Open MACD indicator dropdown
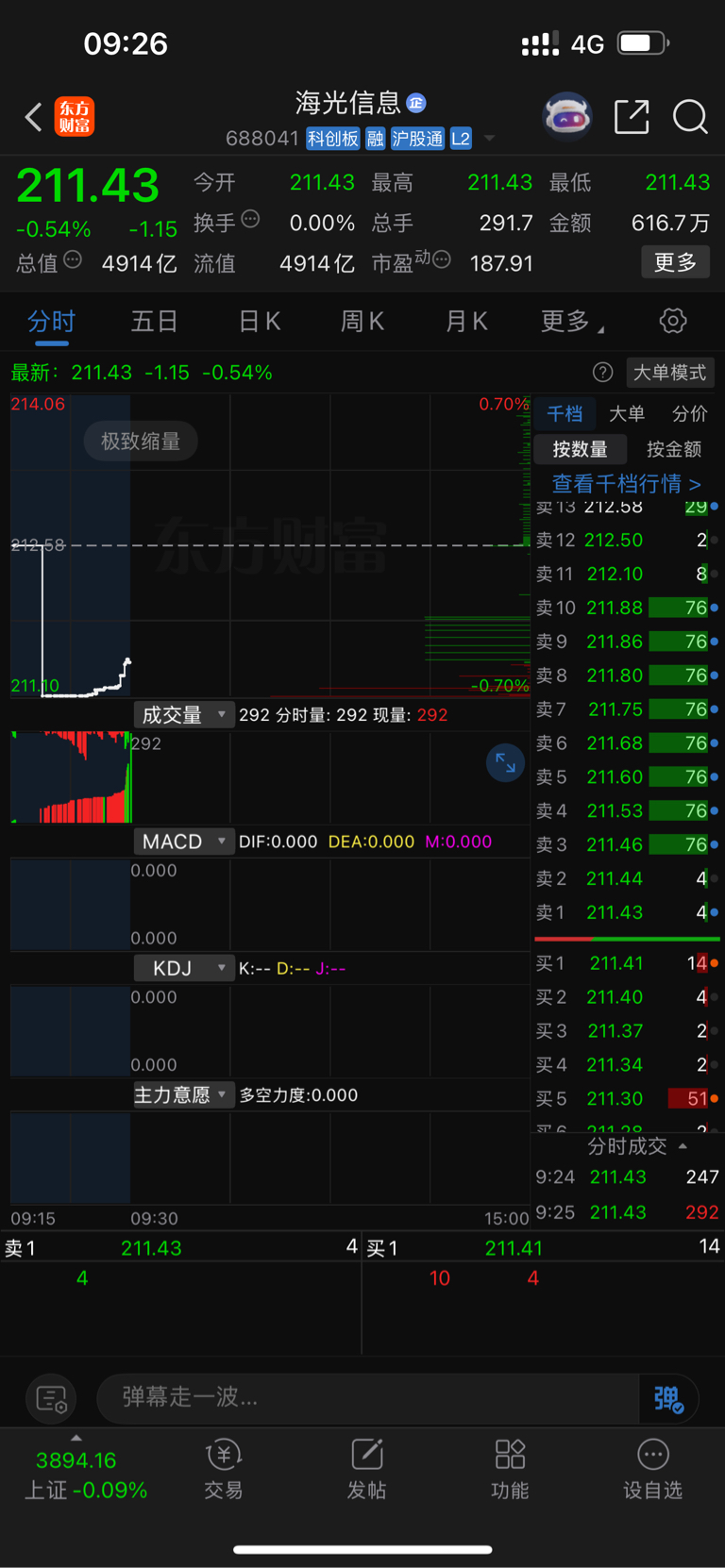725x1568 pixels. click(x=184, y=842)
